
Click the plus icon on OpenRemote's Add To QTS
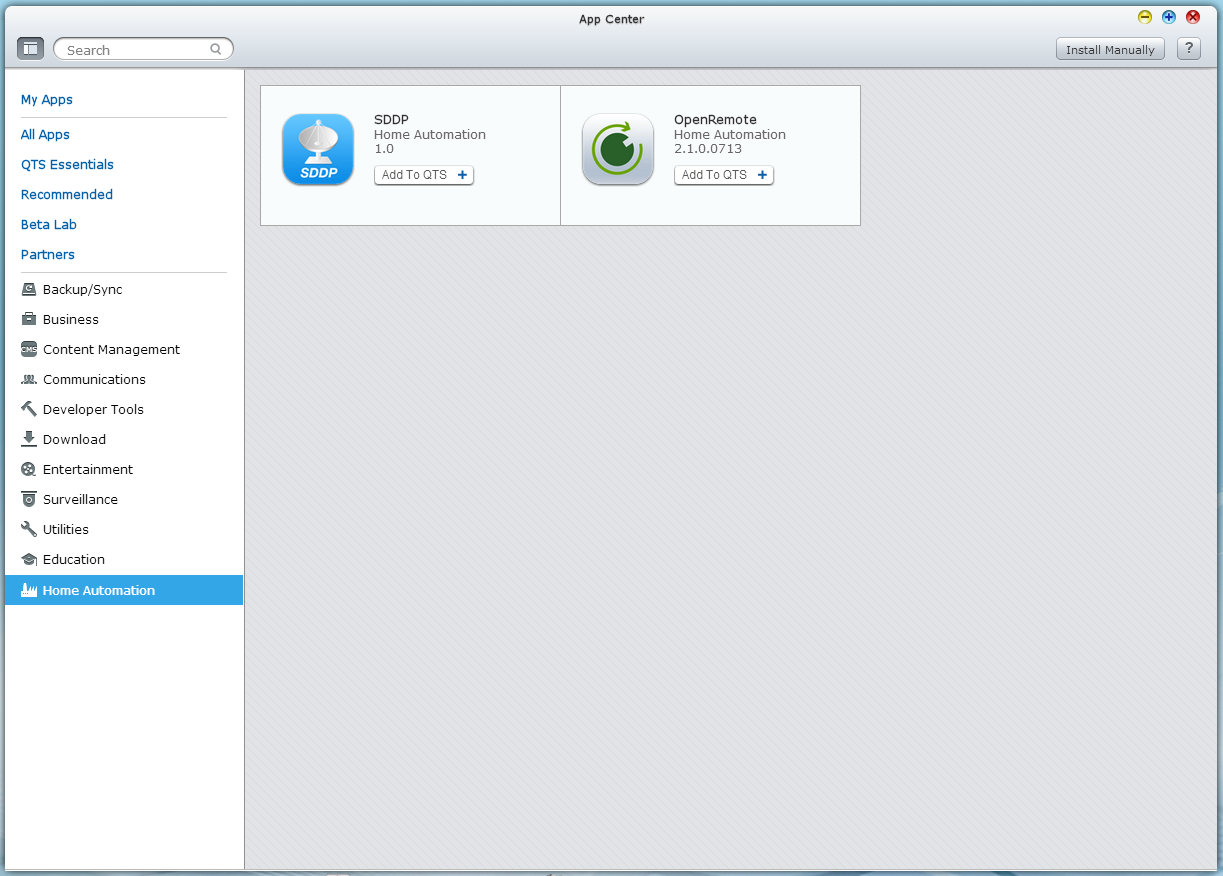[762, 175]
